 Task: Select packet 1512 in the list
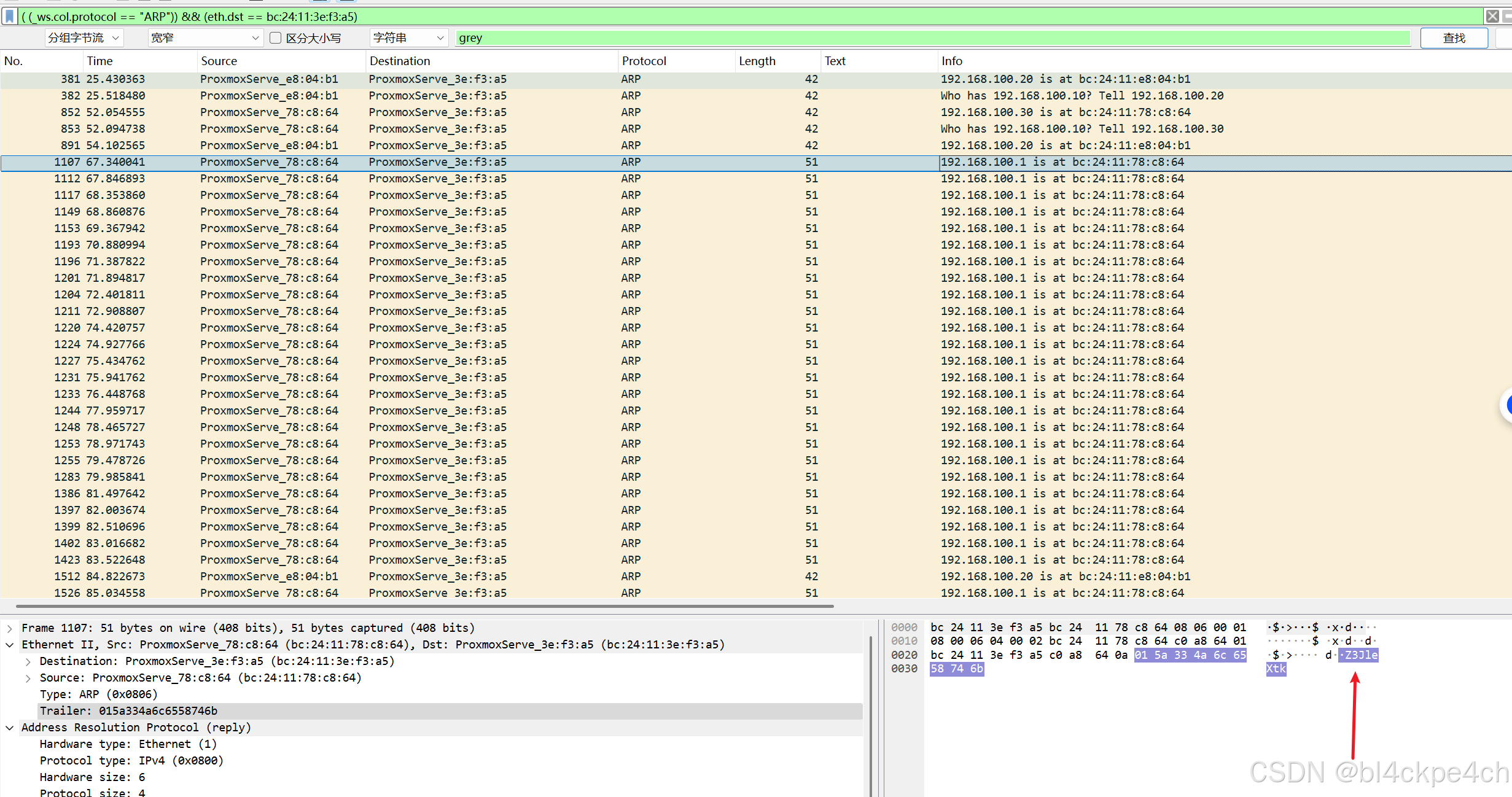click(430, 577)
